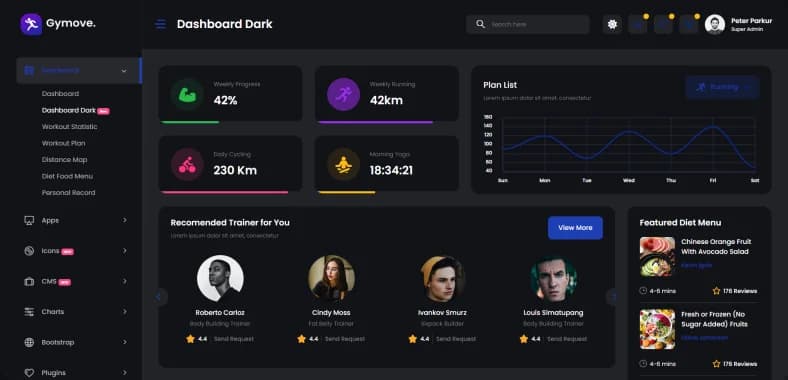The image size is (788, 380).
Task: Click the pink Daily Cycling icon
Action: [x=187, y=164]
